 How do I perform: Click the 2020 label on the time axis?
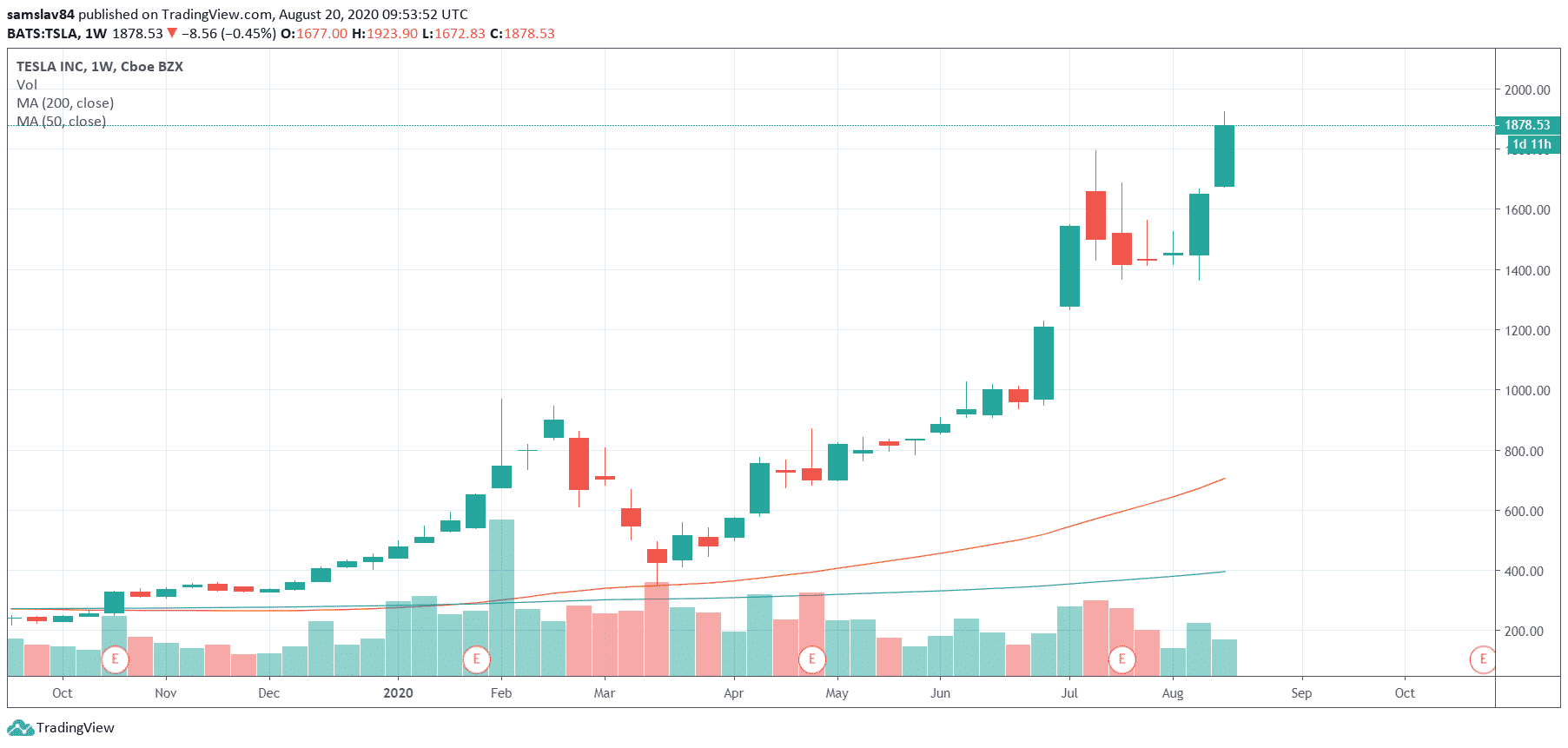(x=398, y=692)
